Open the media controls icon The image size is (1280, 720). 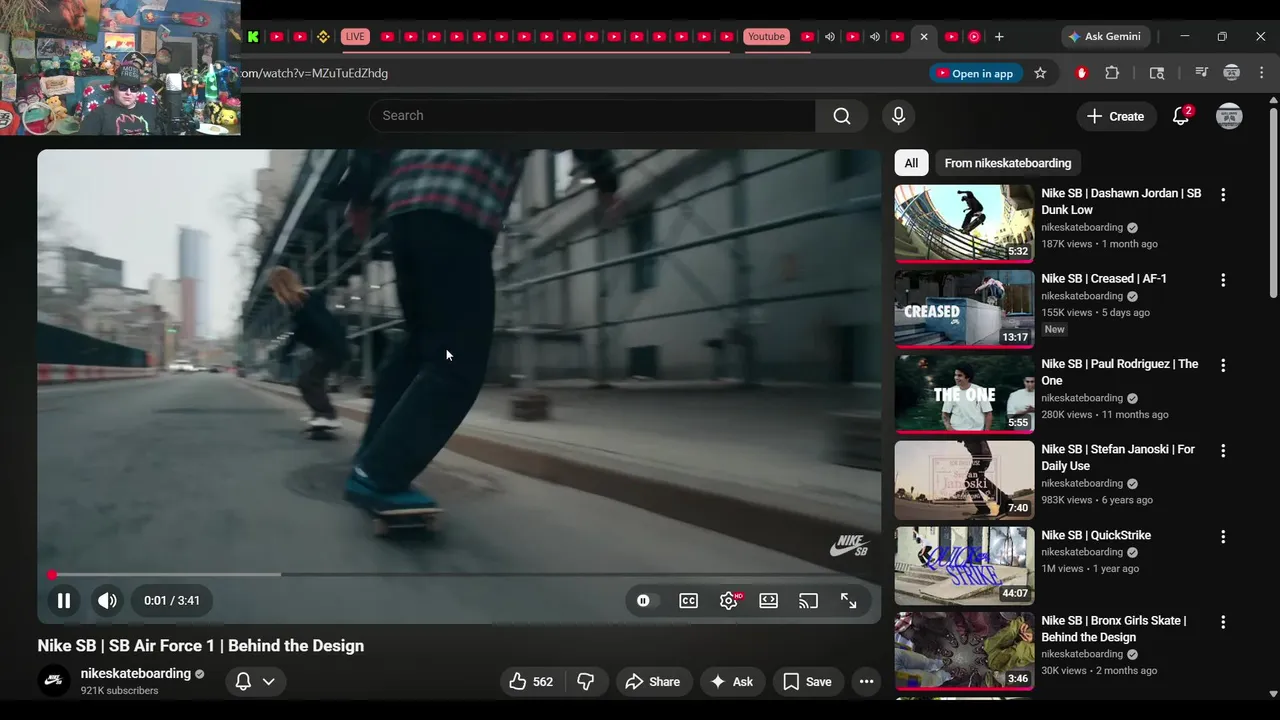click(1201, 73)
